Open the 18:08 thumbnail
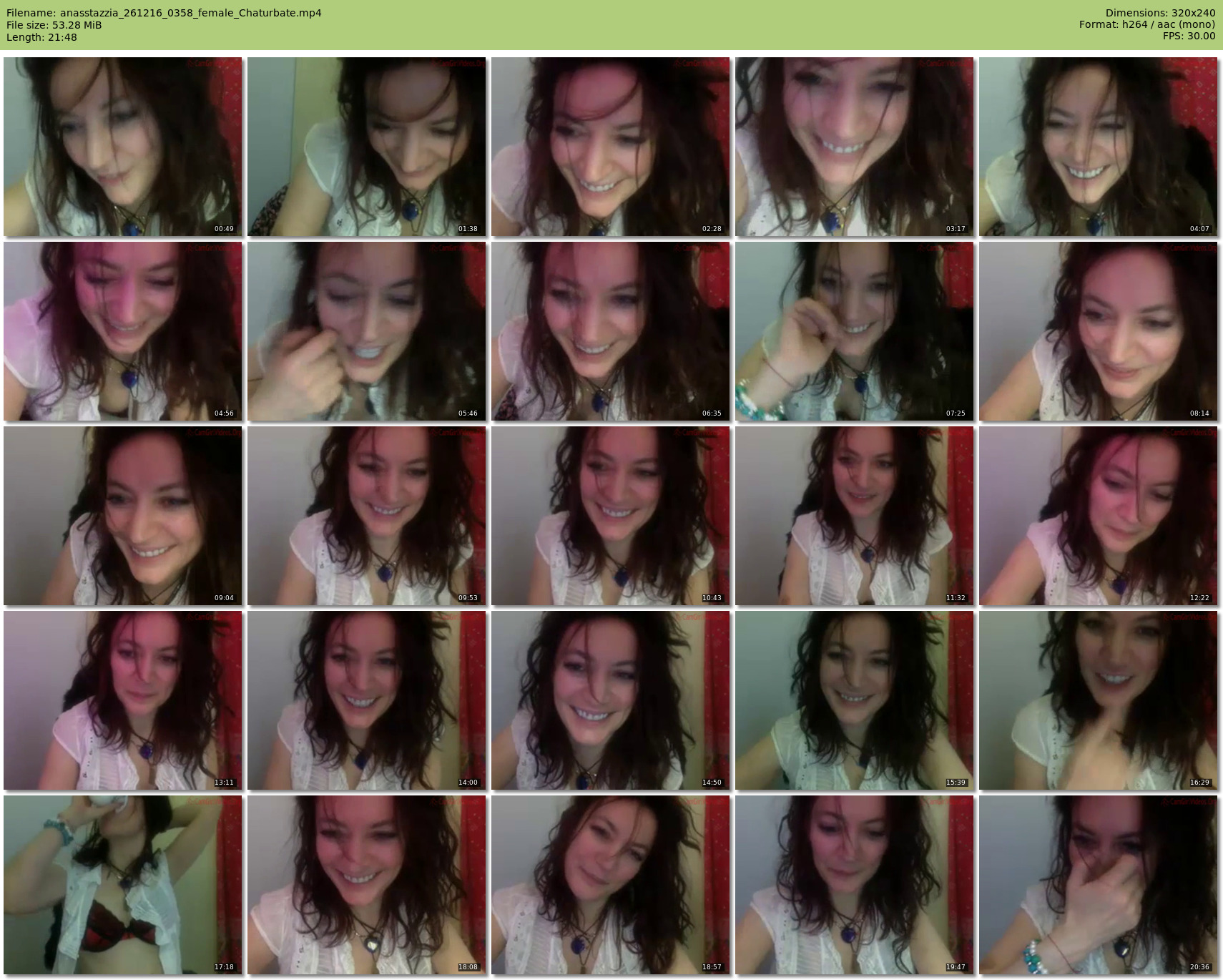 pyautogui.click(x=366, y=885)
